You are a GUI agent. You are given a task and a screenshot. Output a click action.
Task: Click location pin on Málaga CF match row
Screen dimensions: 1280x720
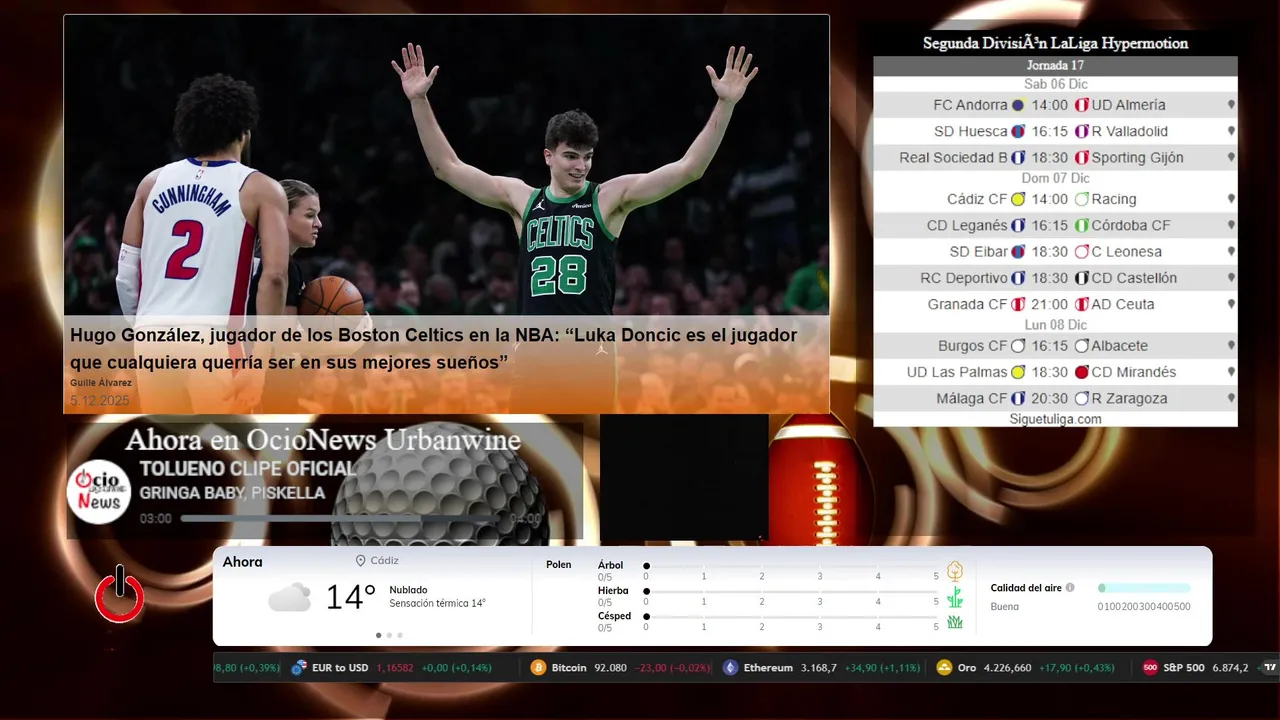1231,398
